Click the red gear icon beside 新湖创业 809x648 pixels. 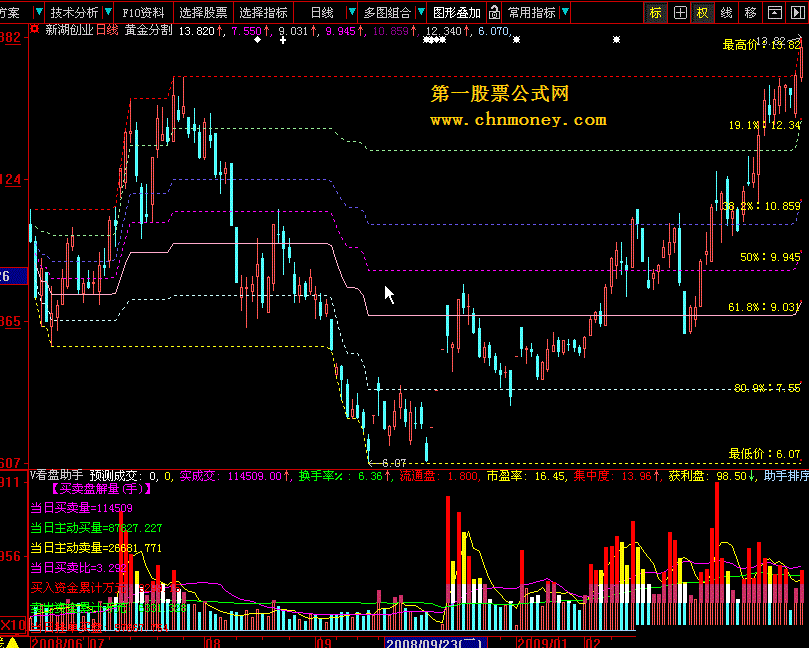35,29
